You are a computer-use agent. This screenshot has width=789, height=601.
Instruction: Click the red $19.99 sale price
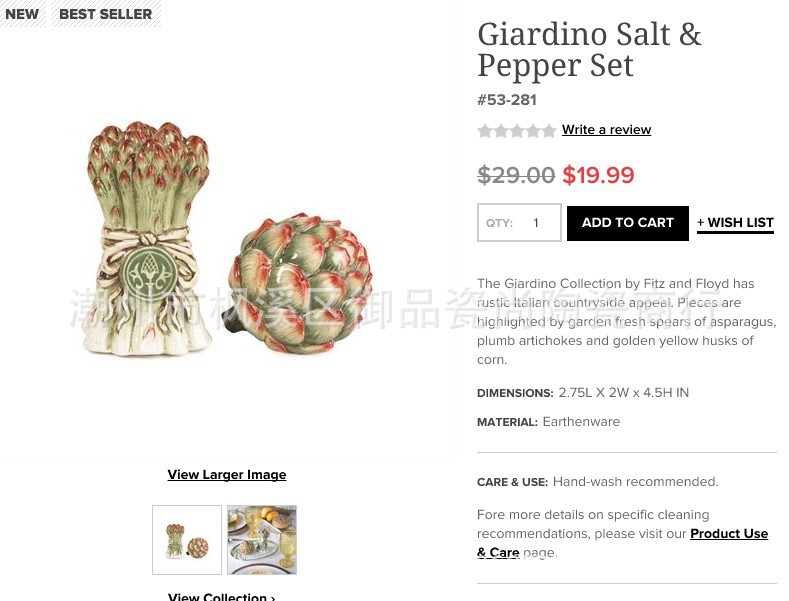tap(598, 176)
